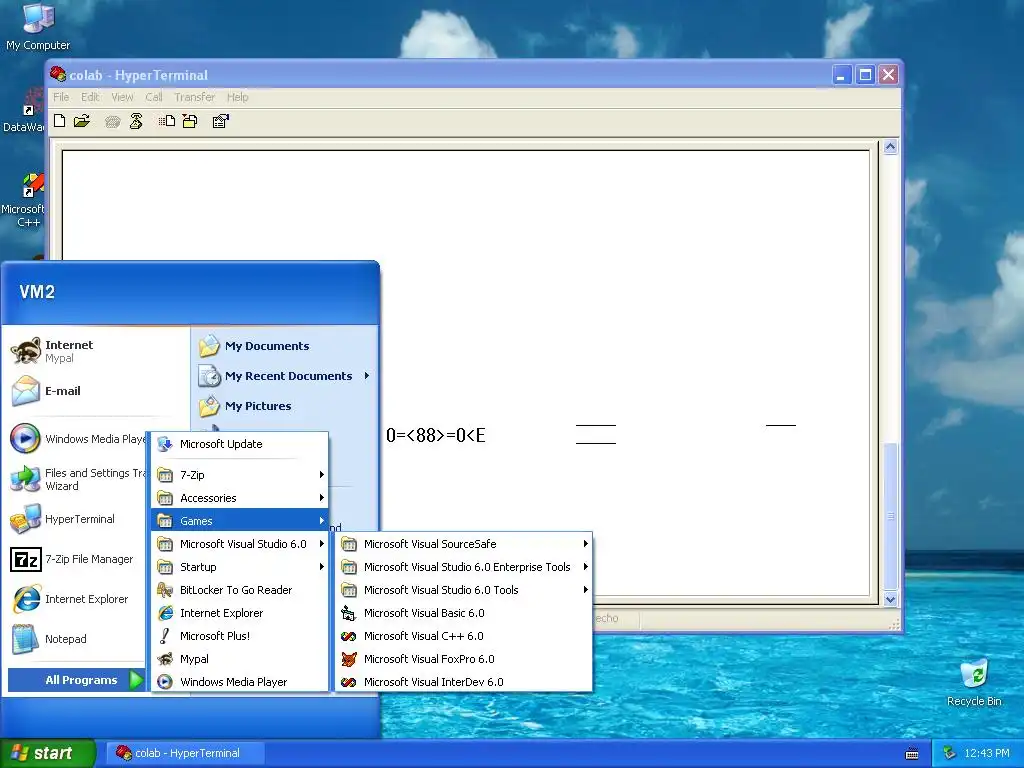Click the HyperTerminal scrollbar up arrow
The height and width of the screenshot is (768, 1024).
coord(890,147)
